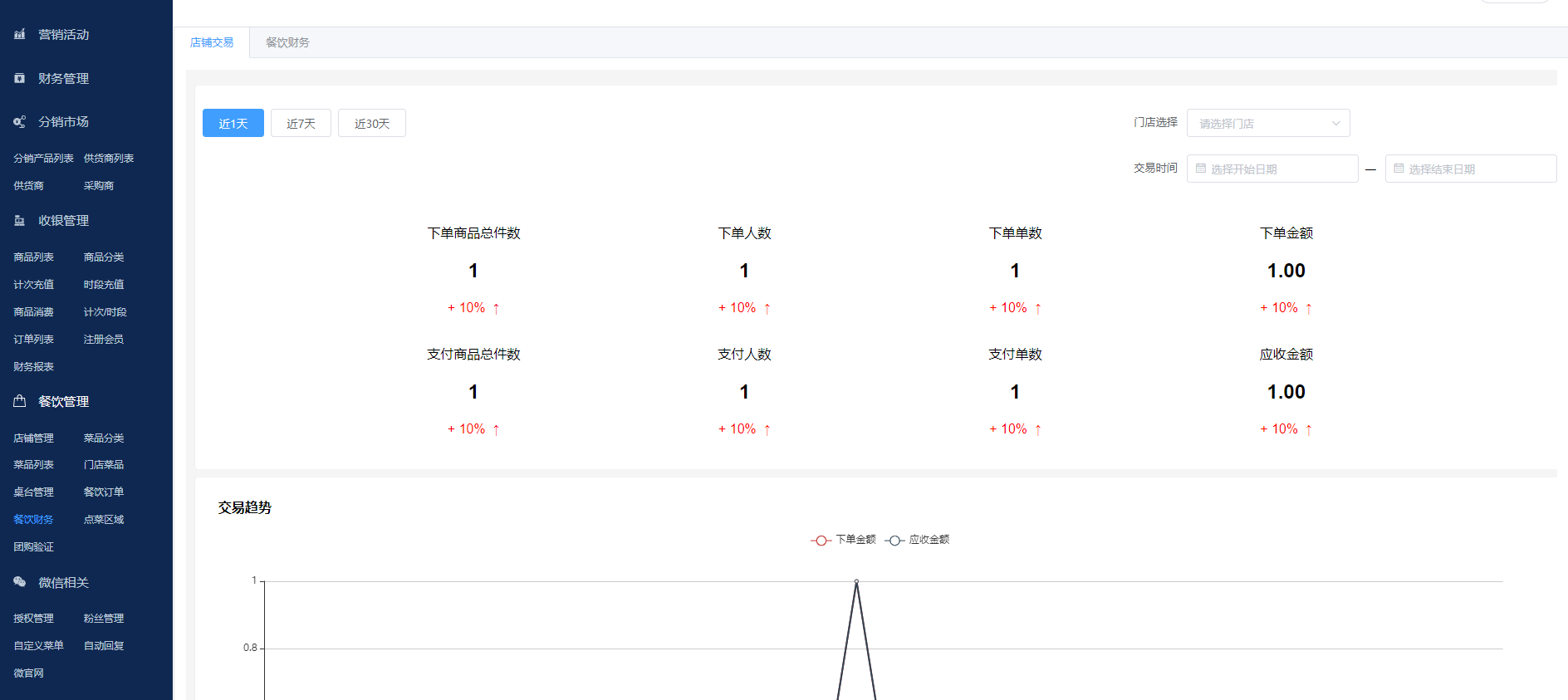
Task: Click the 分销市场 share icon
Action: [x=19, y=122]
